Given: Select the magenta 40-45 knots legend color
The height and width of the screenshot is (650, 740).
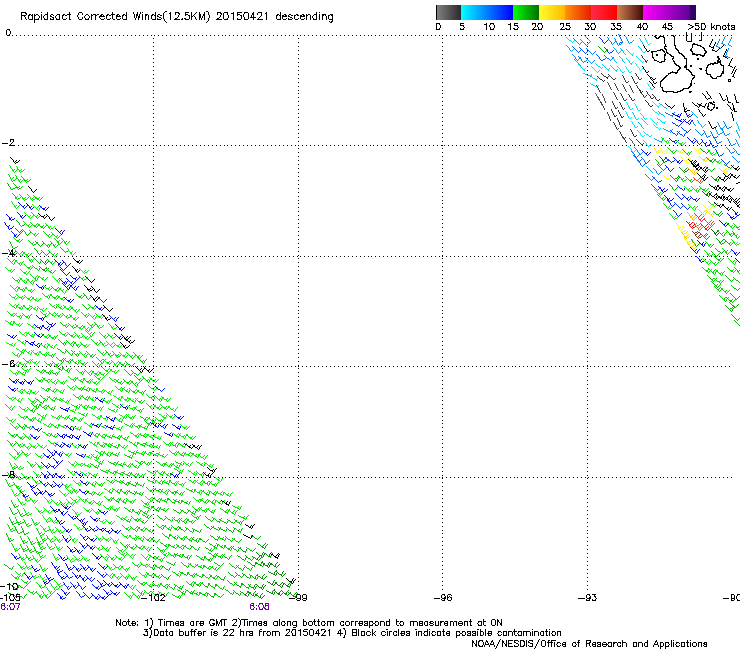Looking at the screenshot, I should point(656,12).
